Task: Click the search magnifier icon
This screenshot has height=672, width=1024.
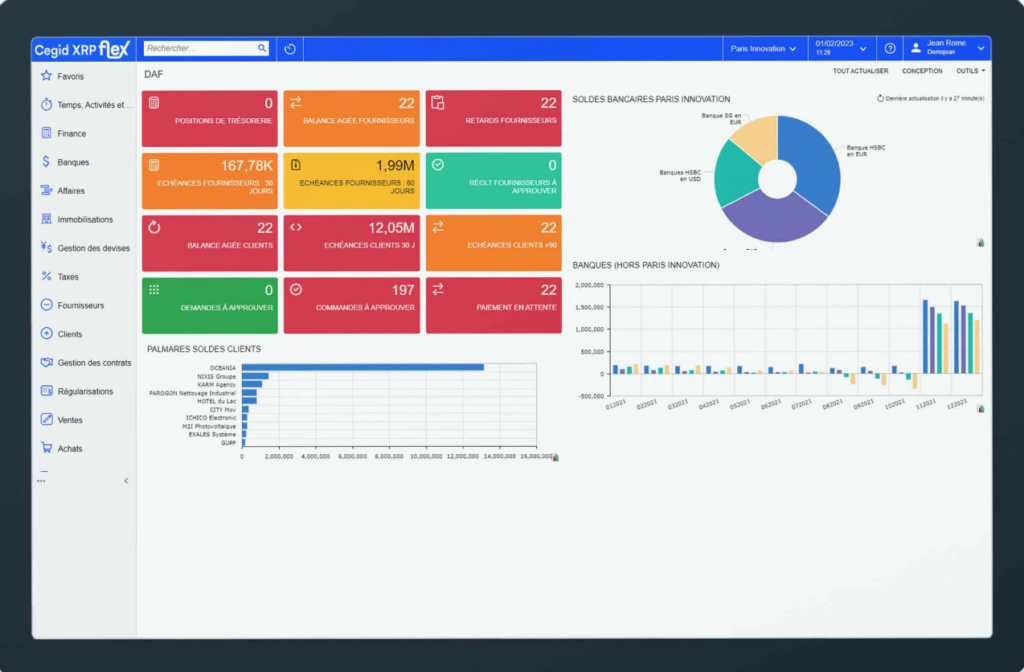Action: (x=262, y=48)
